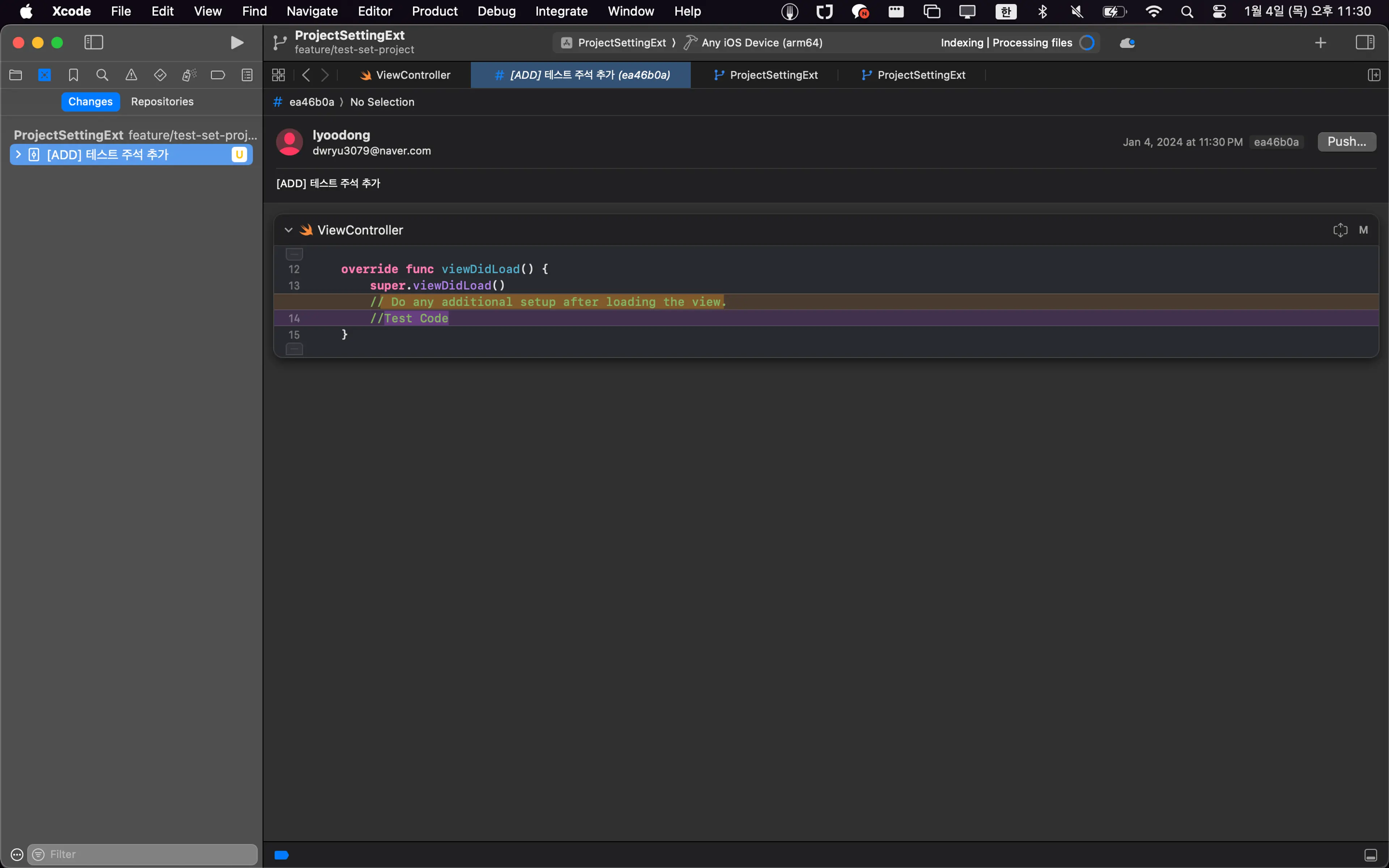
Task: Go forward in editor history
Action: (325, 75)
